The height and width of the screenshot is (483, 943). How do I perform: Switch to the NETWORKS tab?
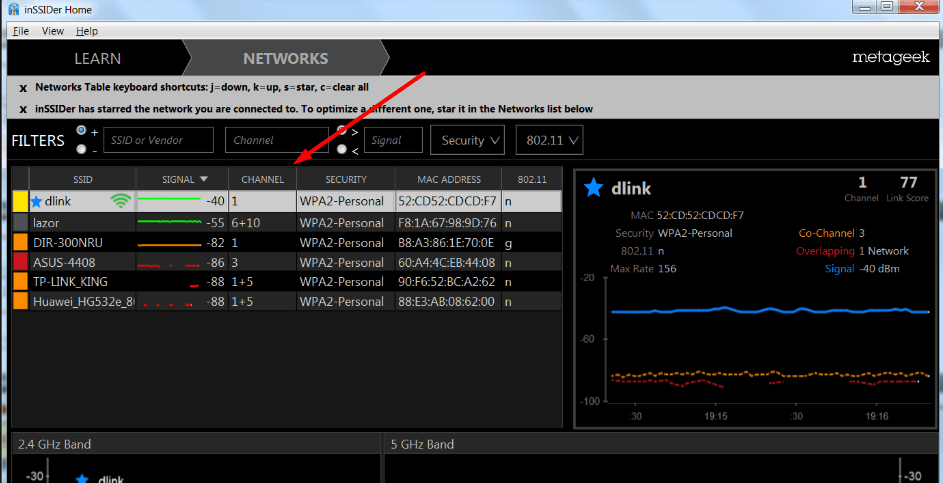click(x=286, y=58)
